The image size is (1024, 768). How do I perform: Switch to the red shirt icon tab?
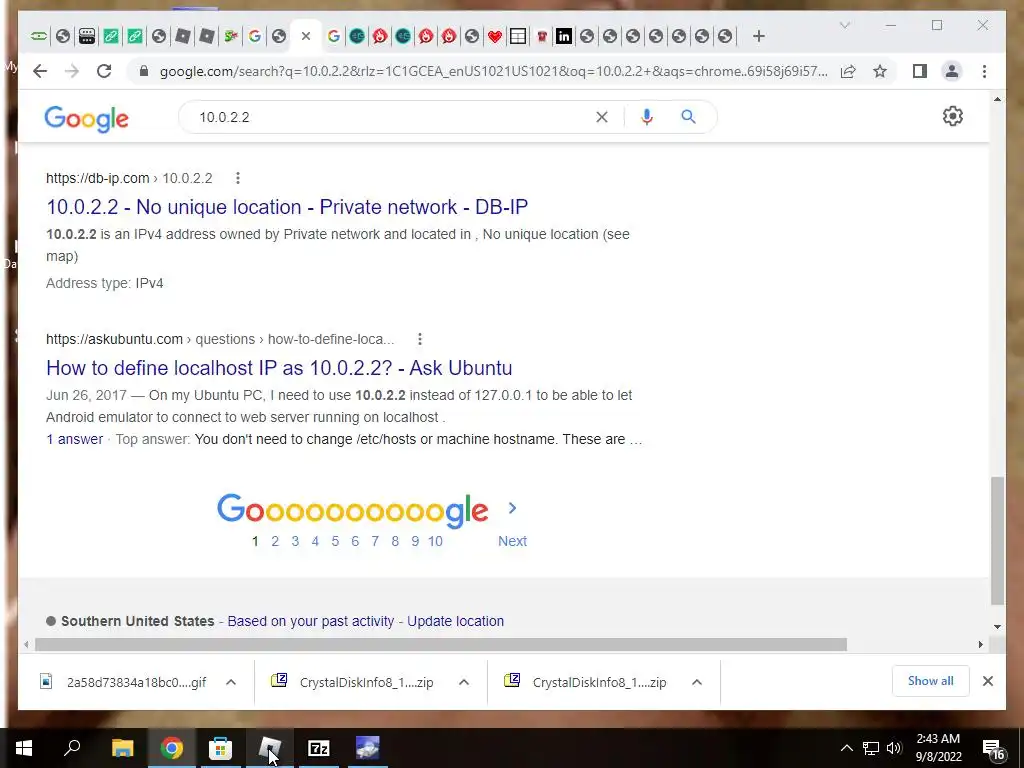541,37
